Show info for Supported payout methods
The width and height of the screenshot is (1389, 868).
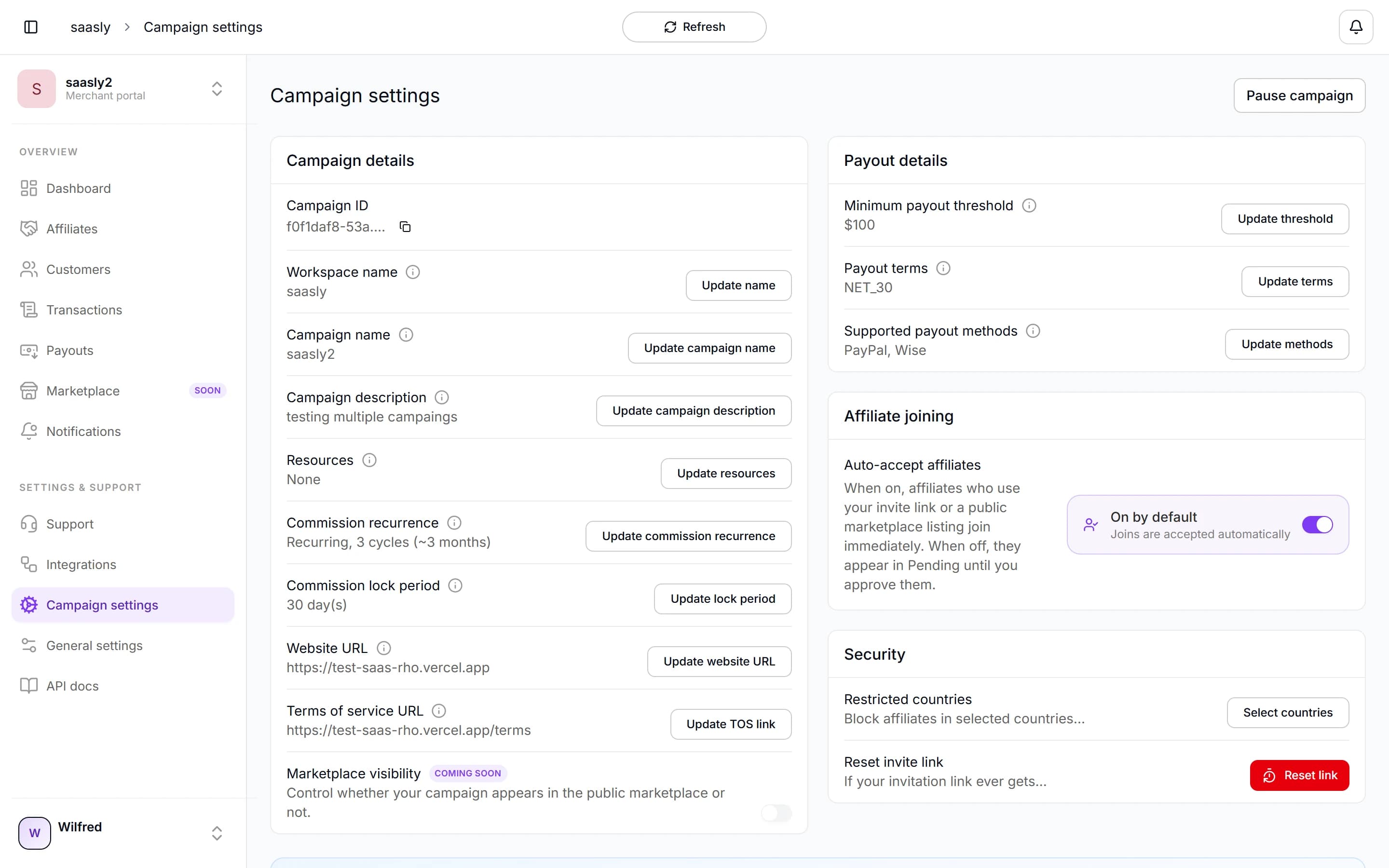1033,330
